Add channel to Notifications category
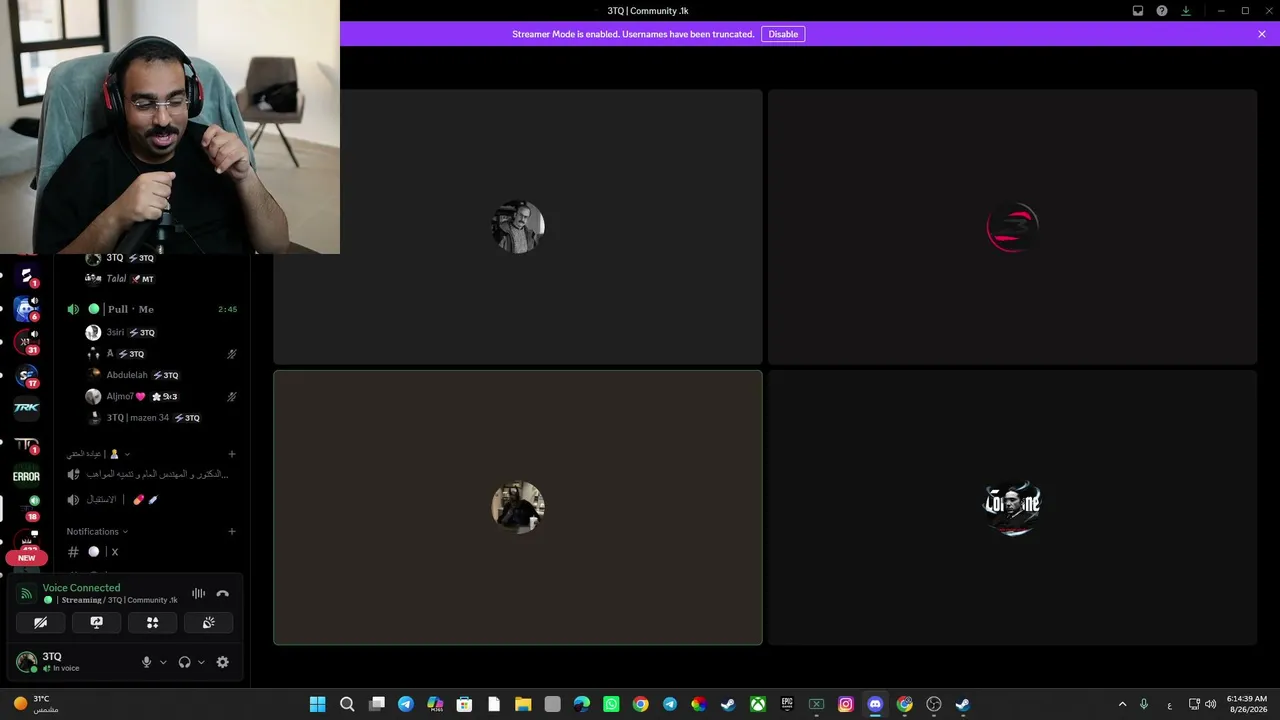Image resolution: width=1280 pixels, height=720 pixels. tap(232, 532)
